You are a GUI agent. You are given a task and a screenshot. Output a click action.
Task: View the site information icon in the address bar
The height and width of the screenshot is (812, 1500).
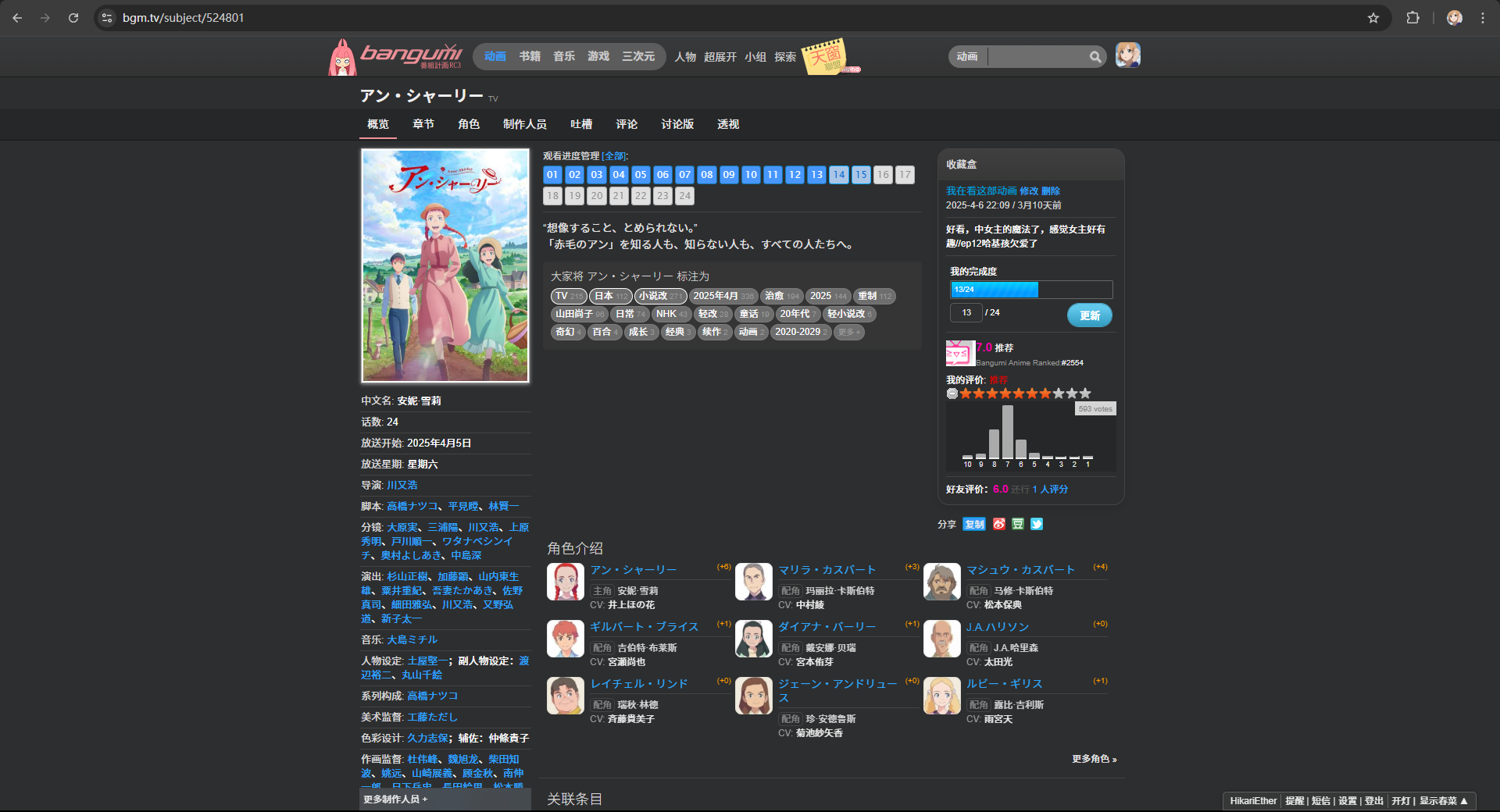[x=107, y=17]
